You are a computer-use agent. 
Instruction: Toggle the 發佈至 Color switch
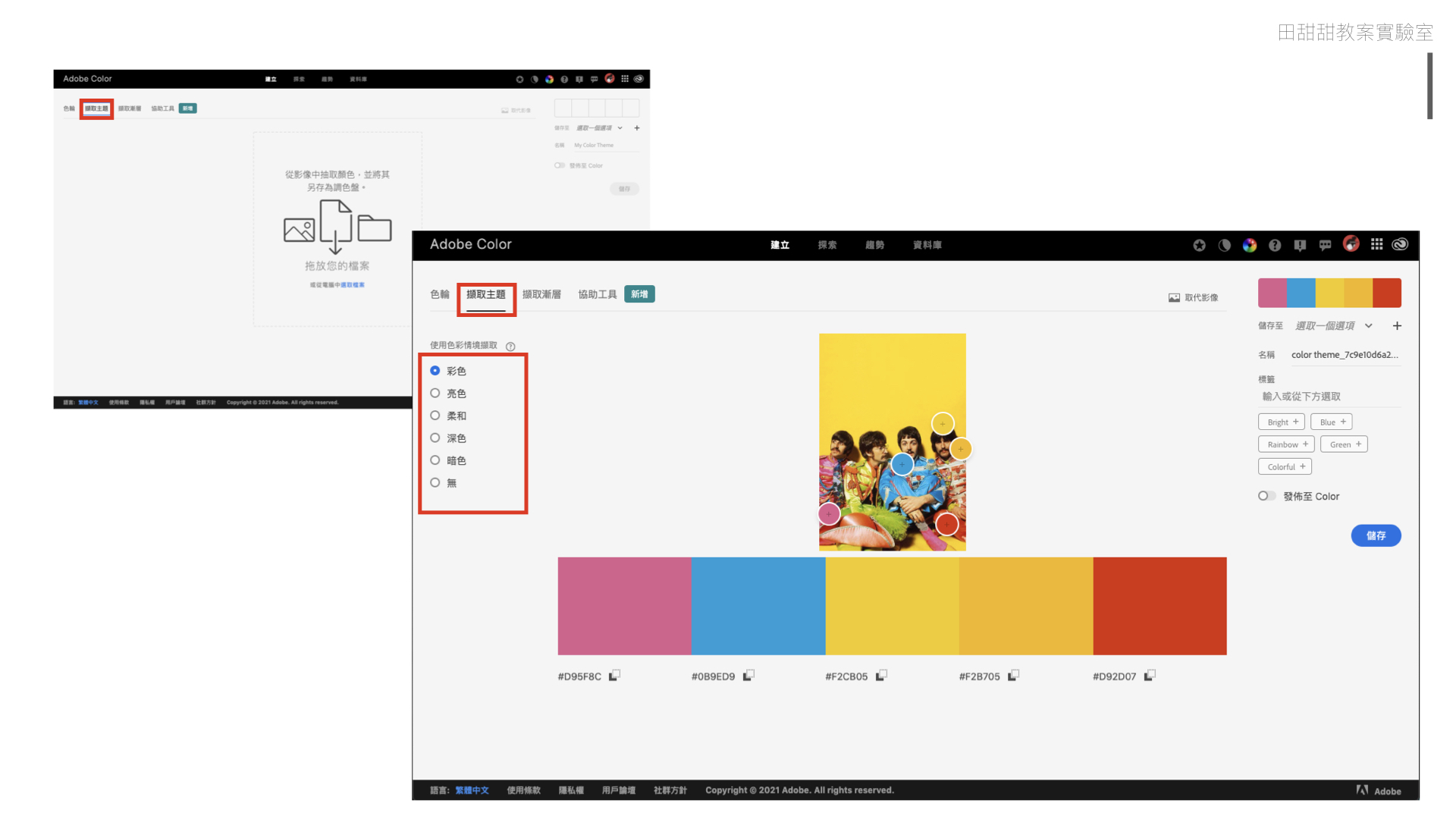(1266, 496)
